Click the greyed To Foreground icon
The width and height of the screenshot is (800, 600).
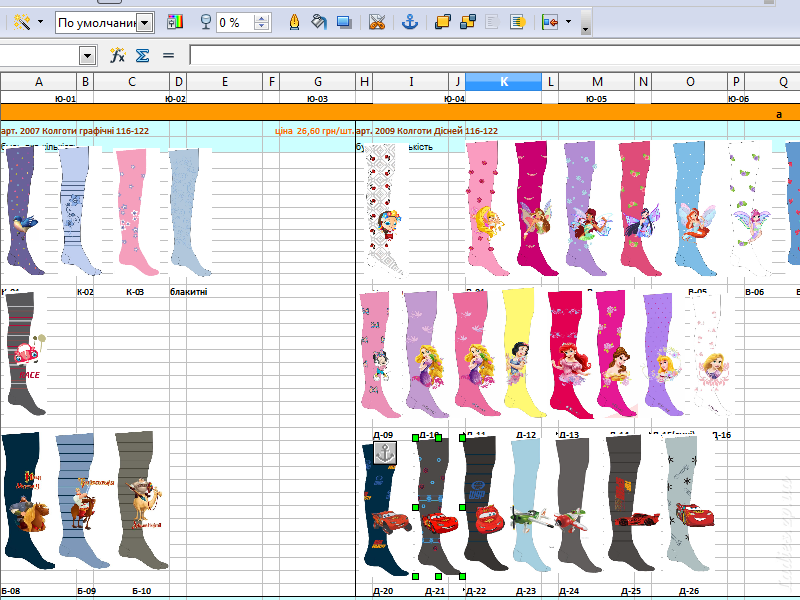tap(492, 22)
